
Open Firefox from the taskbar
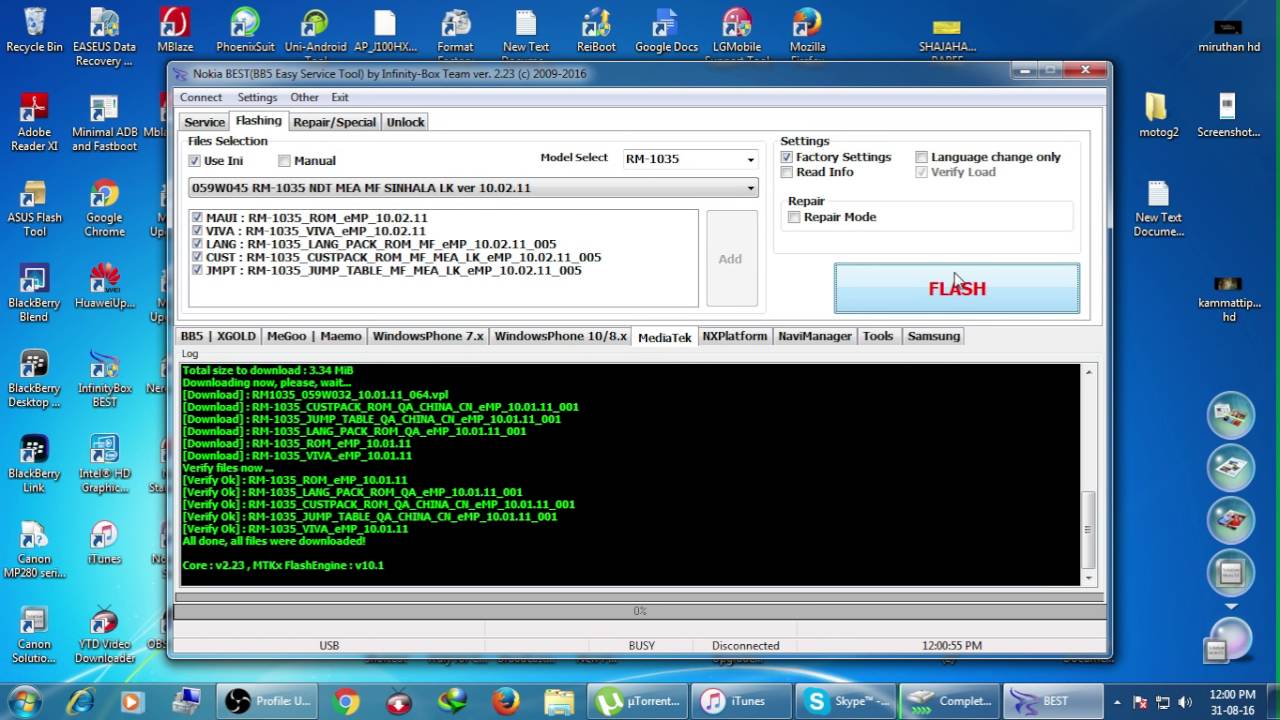click(506, 701)
